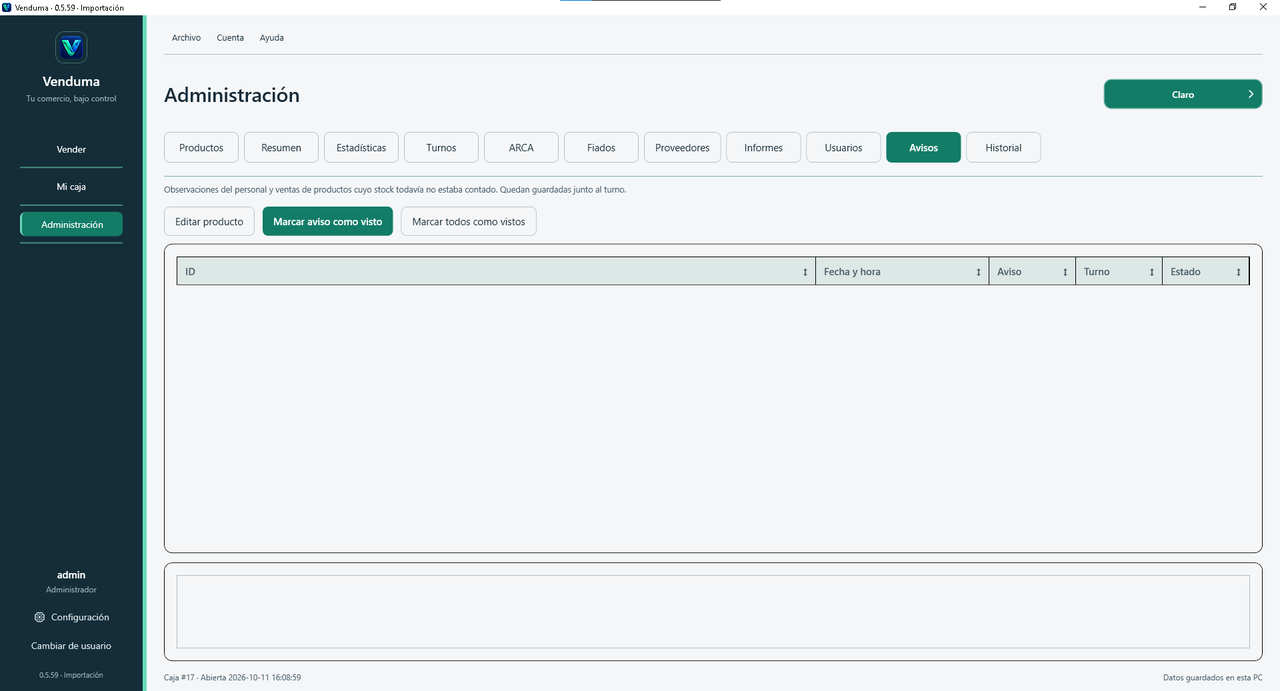Screen dimensions: 1280x691
Task: Switch to the Historial tab
Action: (x=1003, y=147)
